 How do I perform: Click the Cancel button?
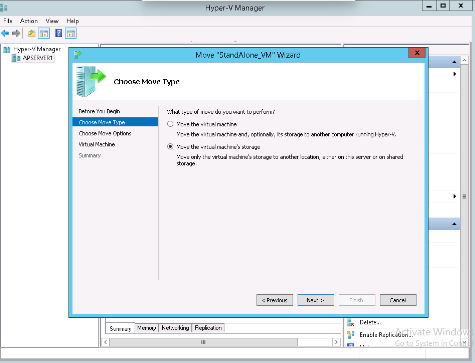click(398, 300)
